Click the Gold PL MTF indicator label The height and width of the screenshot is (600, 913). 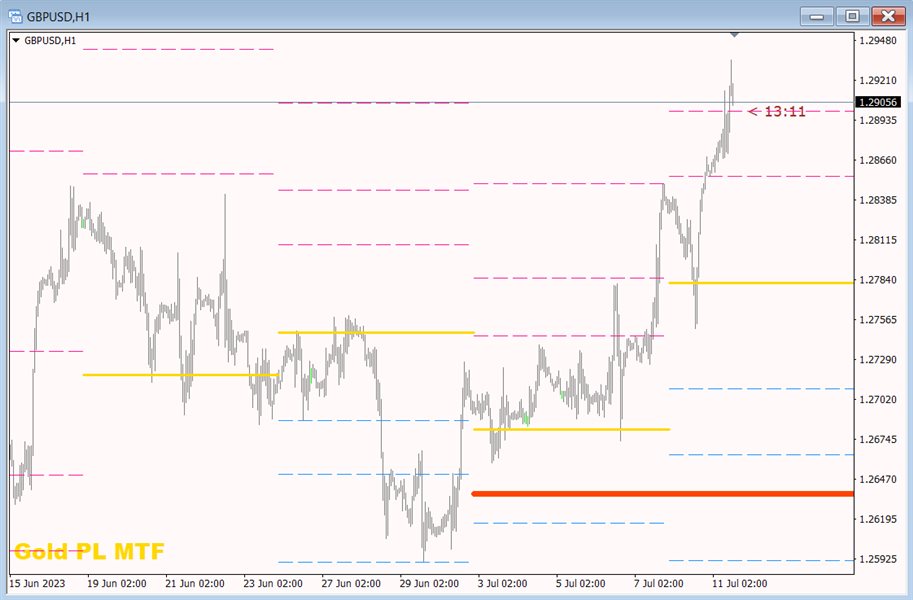click(x=89, y=551)
